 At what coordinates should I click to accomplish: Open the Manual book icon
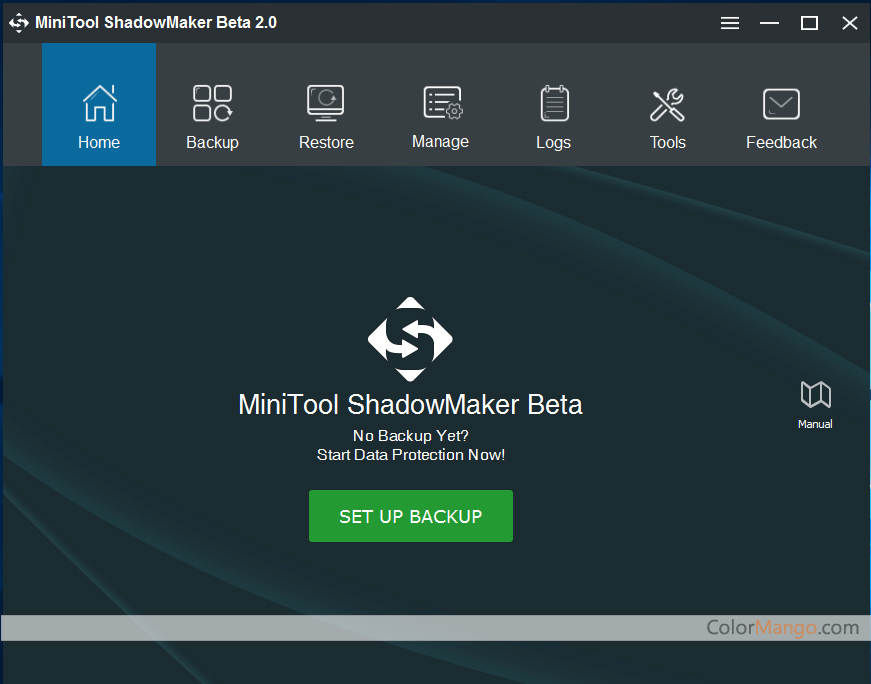(815, 395)
